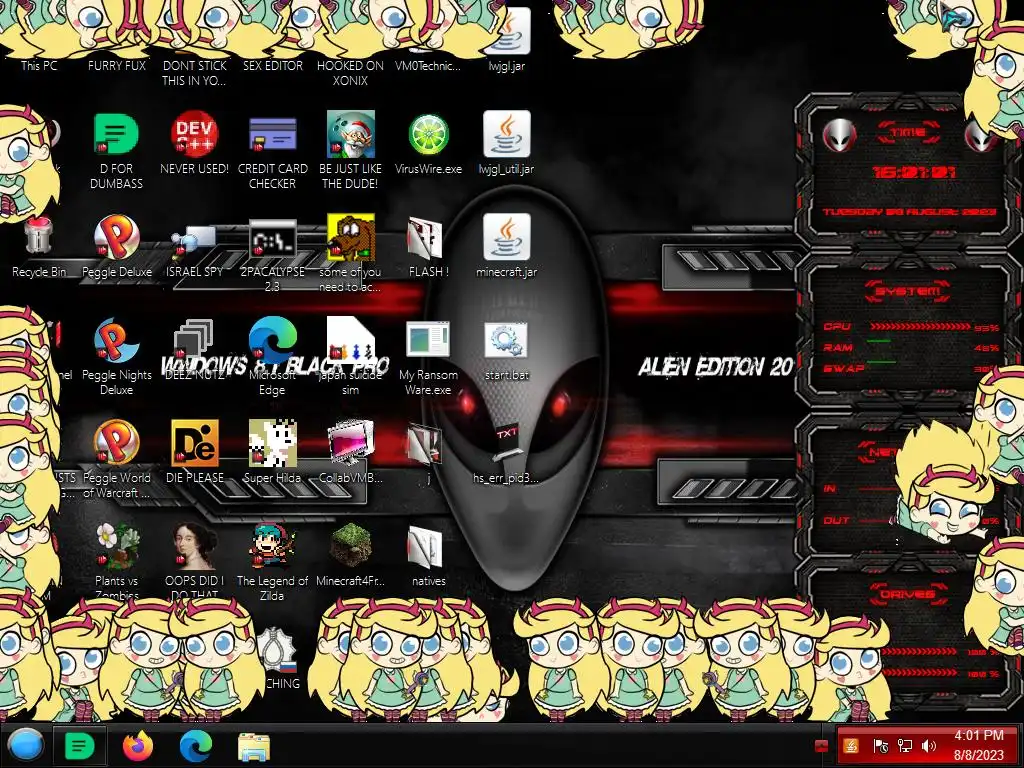Click the DRIVES widget header

pyautogui.click(x=908, y=594)
